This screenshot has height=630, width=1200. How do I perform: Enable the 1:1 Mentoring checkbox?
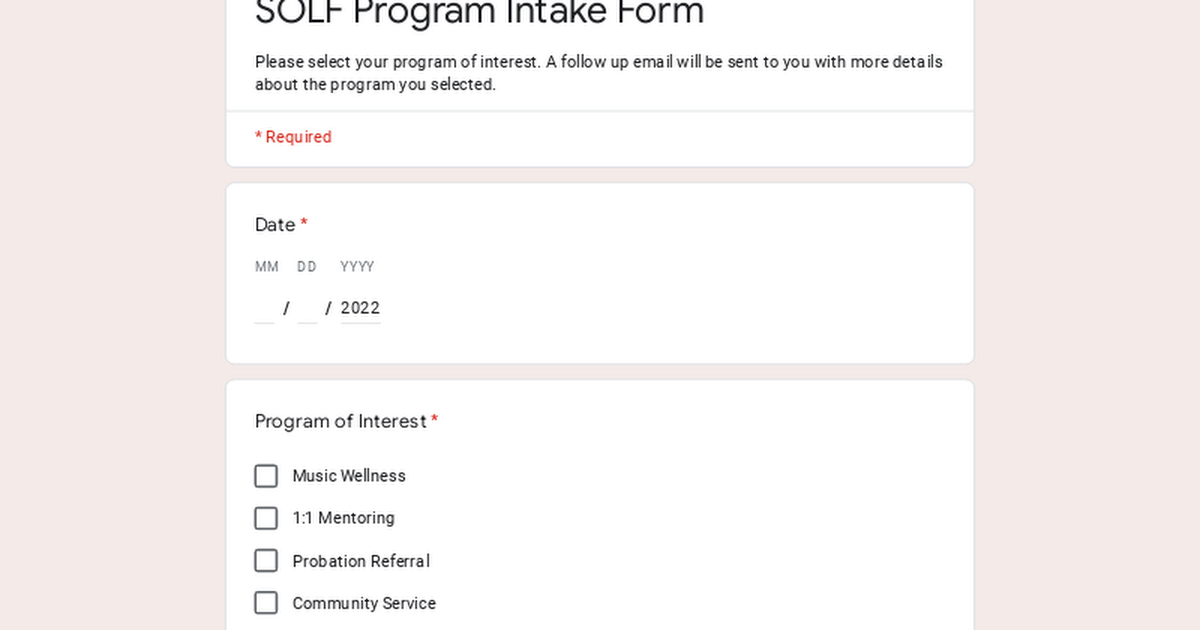click(266, 518)
